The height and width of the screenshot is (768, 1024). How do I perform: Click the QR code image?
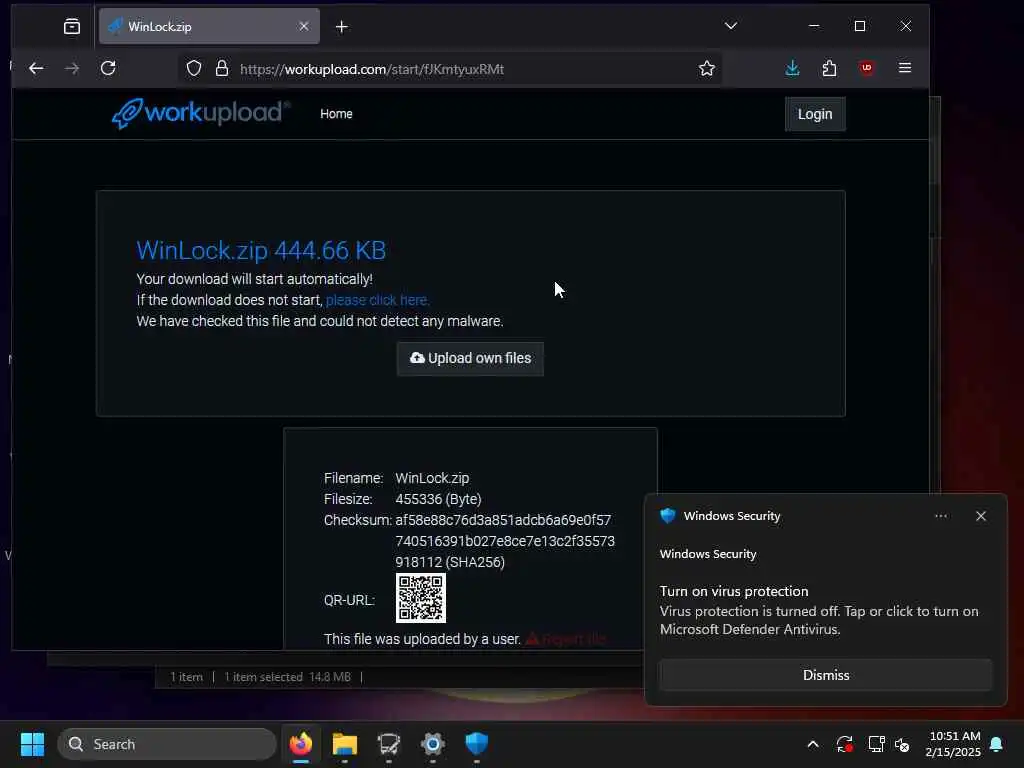click(421, 598)
